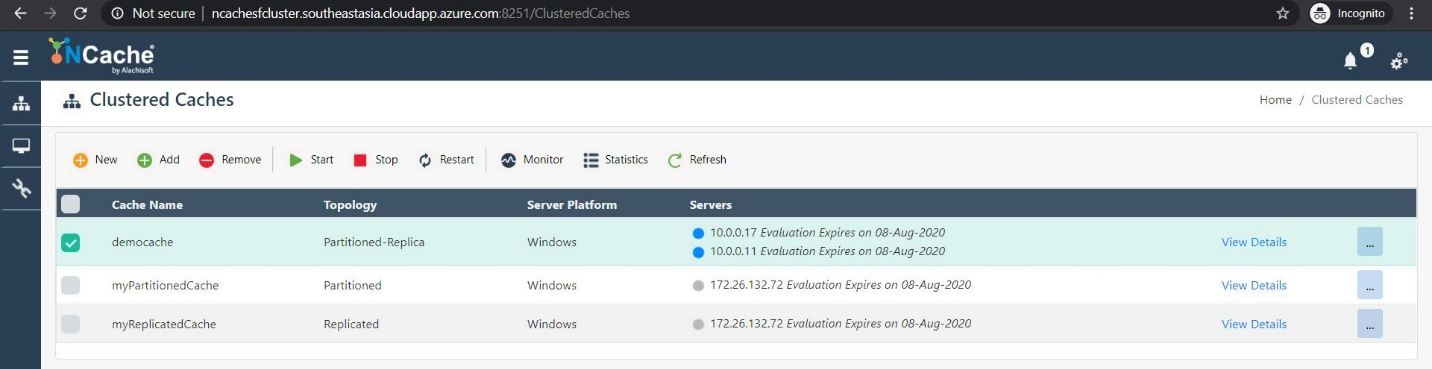Open Statistics for selected cache
Screen dimensions: 1432x369
coord(615,160)
